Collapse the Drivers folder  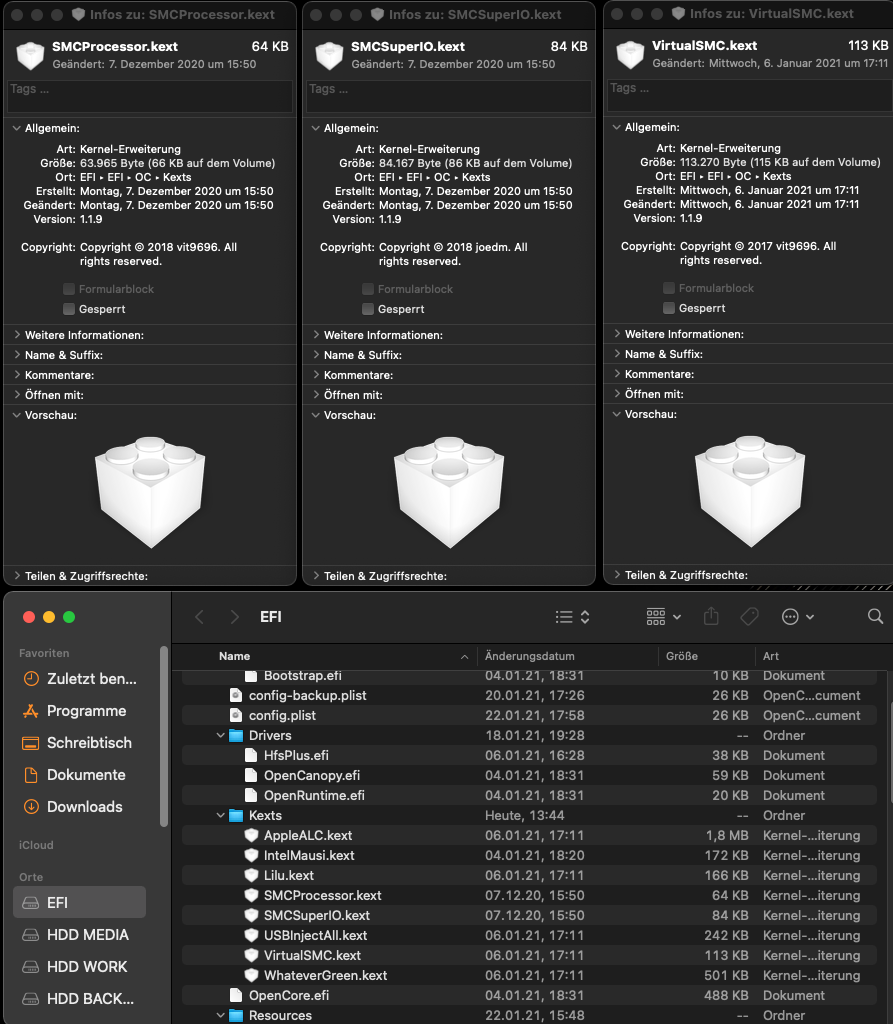pyautogui.click(x=221, y=735)
